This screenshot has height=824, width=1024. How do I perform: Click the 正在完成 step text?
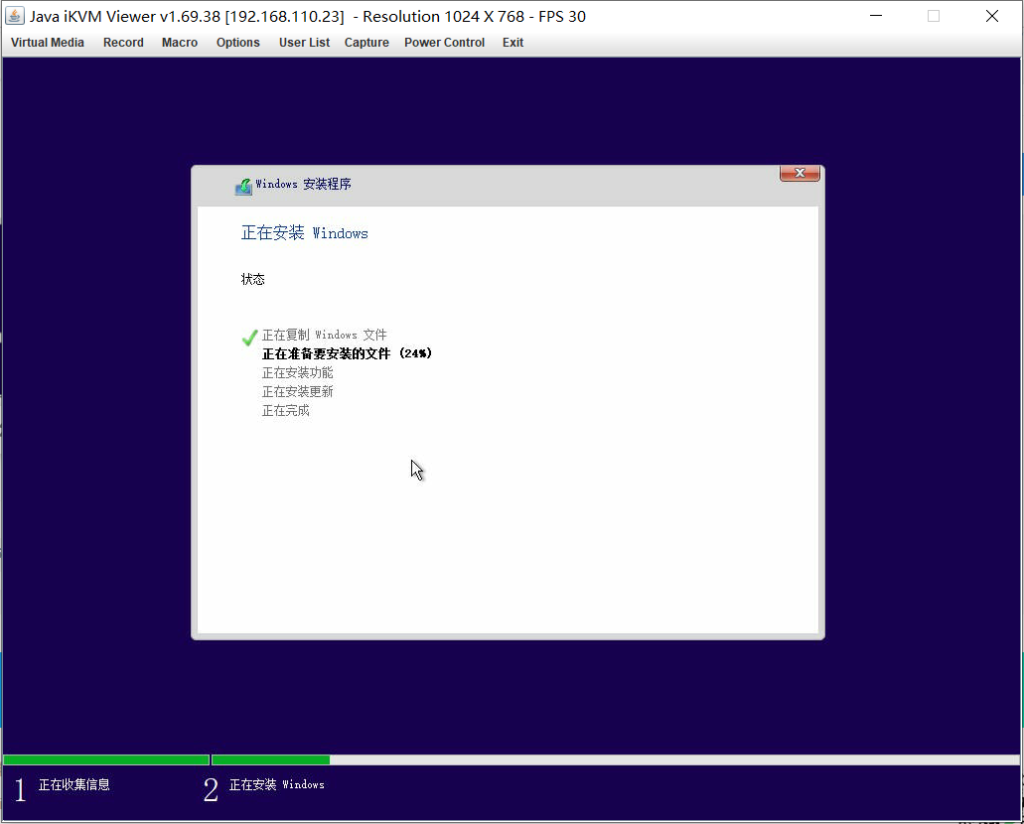point(285,411)
